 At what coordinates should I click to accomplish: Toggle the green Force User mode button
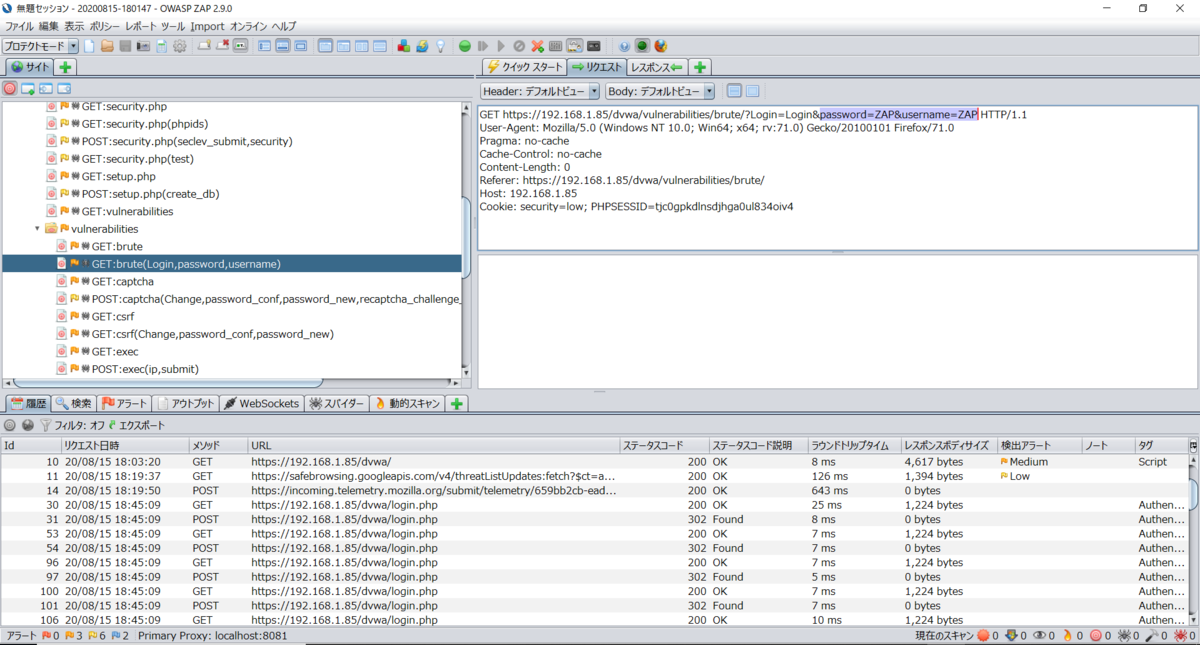641,46
